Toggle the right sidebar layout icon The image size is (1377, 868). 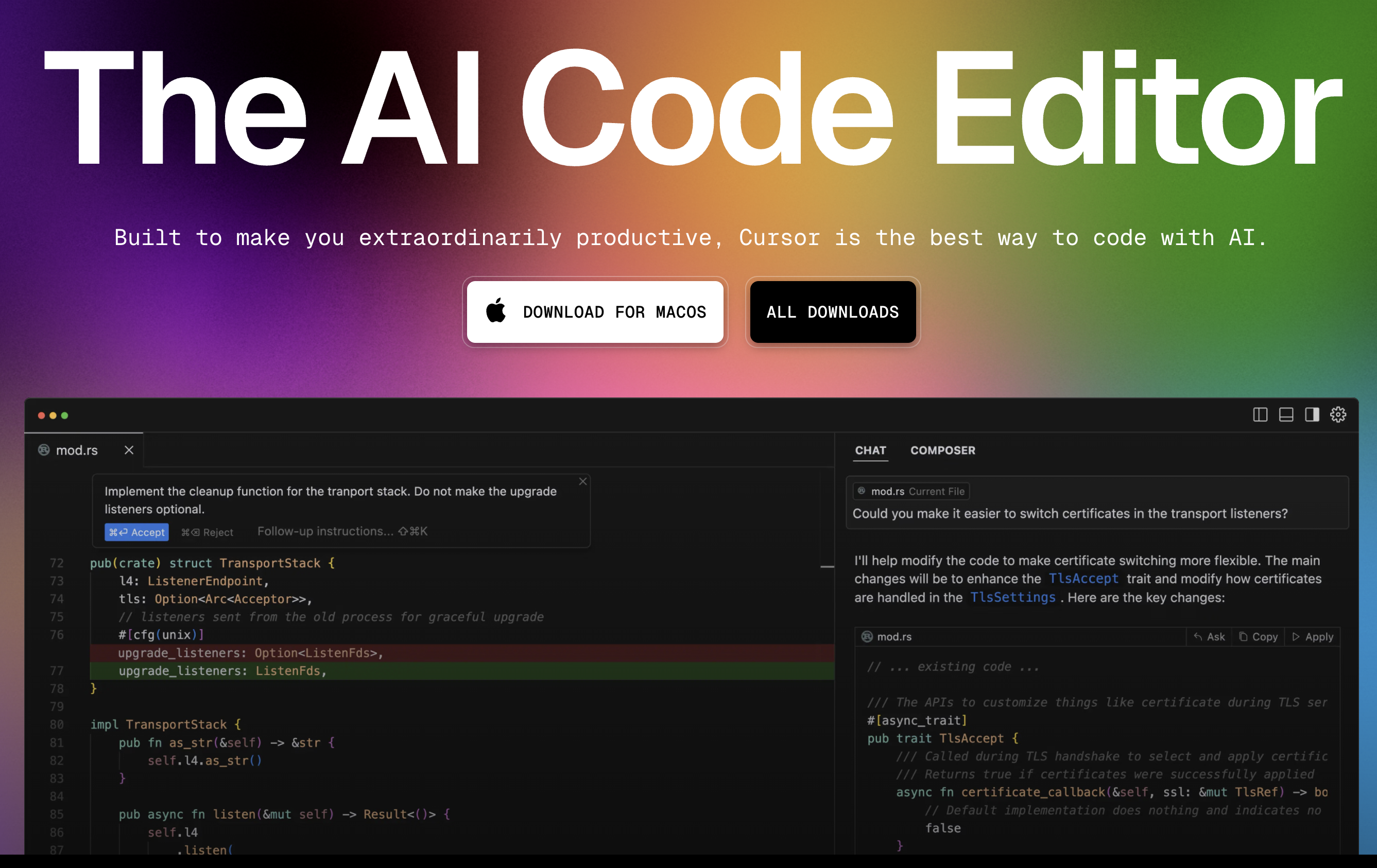click(1312, 414)
